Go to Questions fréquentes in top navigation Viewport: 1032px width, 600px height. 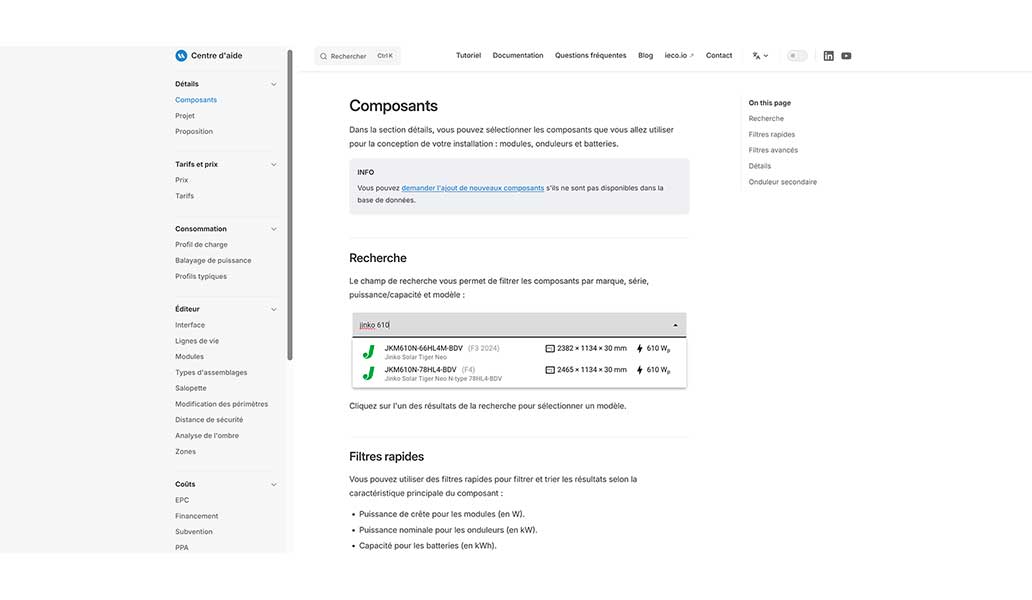(x=590, y=56)
